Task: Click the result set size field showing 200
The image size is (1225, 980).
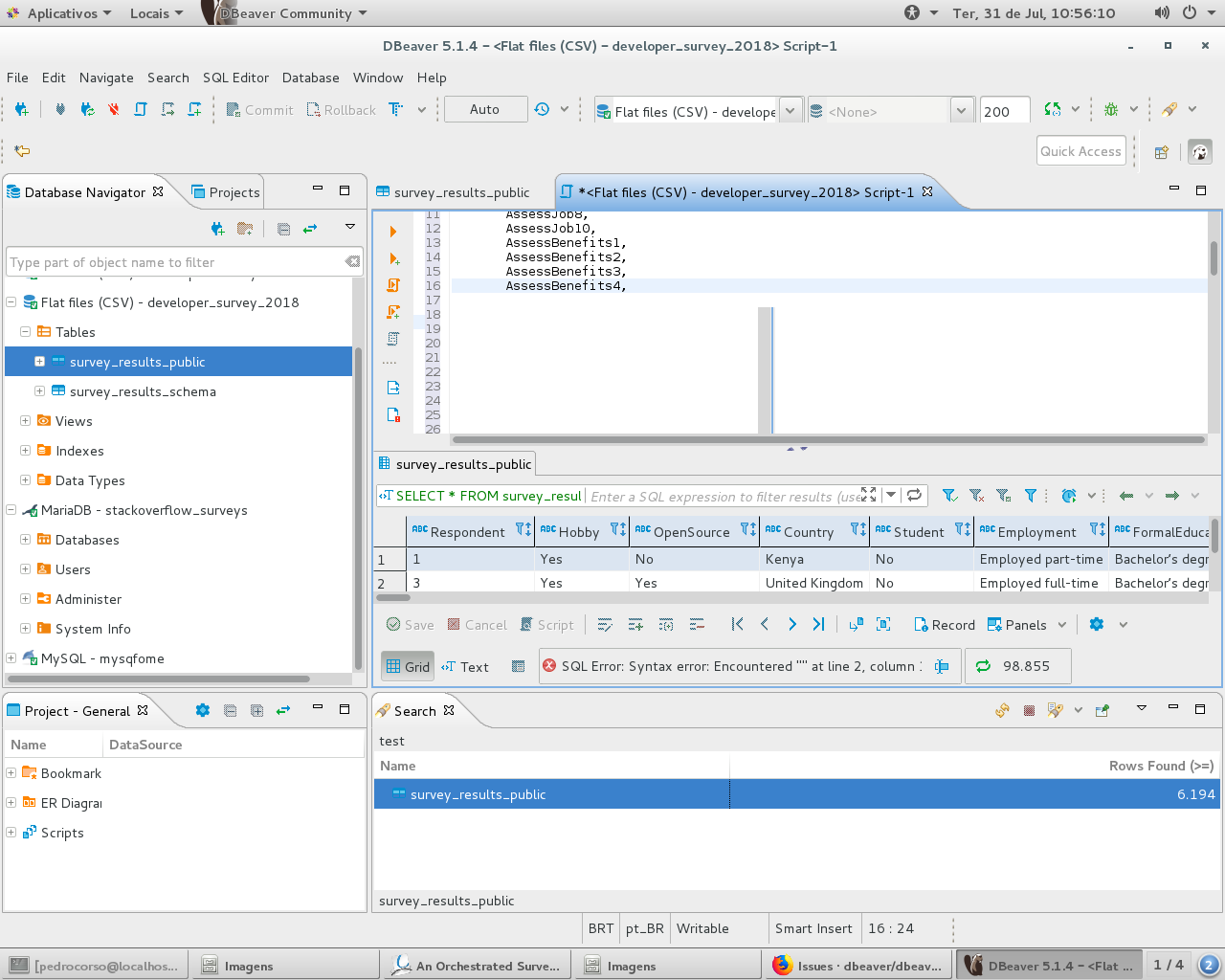Action: (1005, 111)
